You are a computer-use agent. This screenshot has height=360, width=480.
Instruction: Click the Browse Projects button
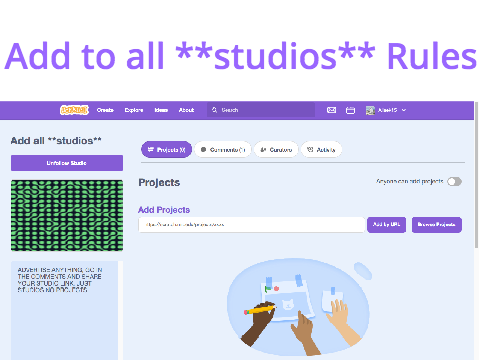click(x=437, y=225)
